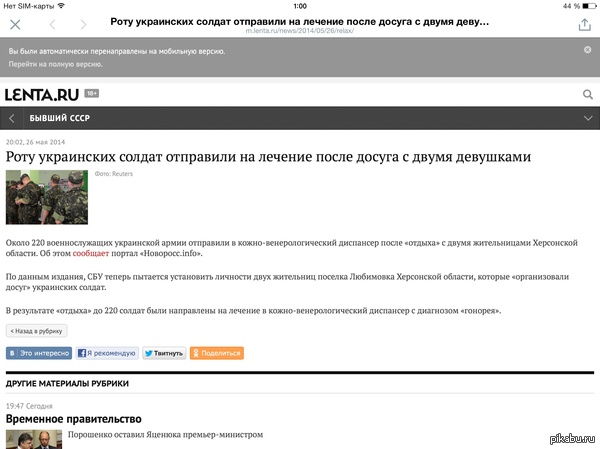Expand the БЫВШИЙ СССР section dropdown chevron
Viewport: 600px width, 449px height.
(x=588, y=118)
